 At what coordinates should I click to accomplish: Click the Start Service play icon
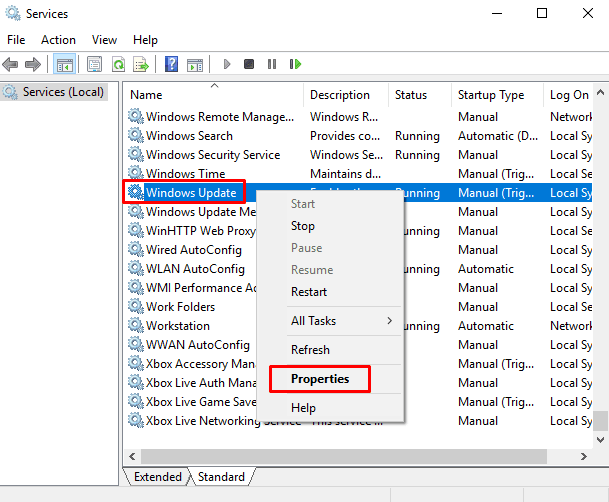(x=227, y=64)
